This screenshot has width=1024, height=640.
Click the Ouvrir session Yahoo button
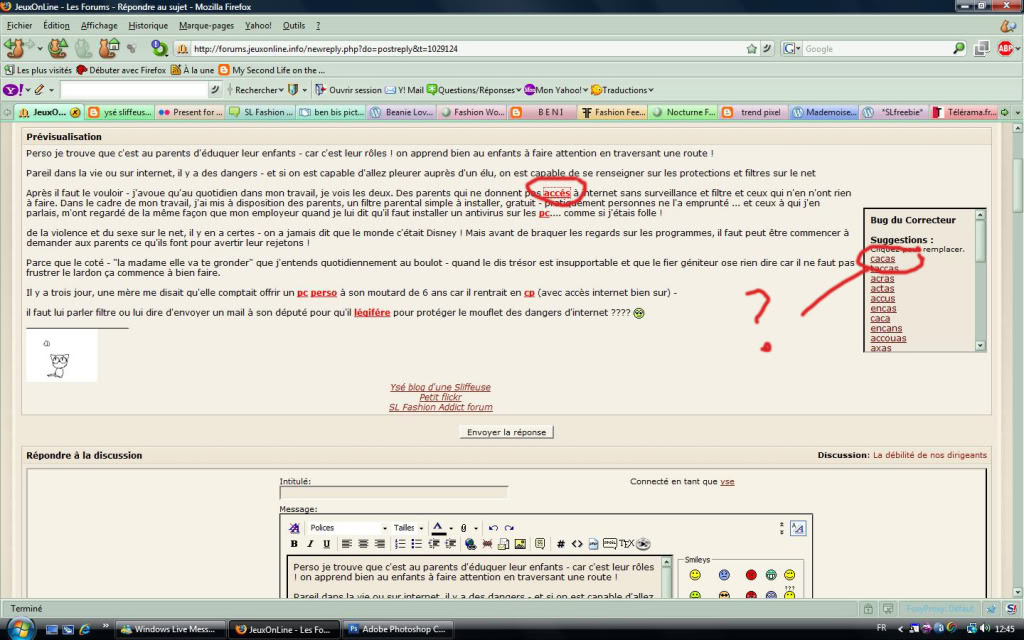tap(349, 90)
